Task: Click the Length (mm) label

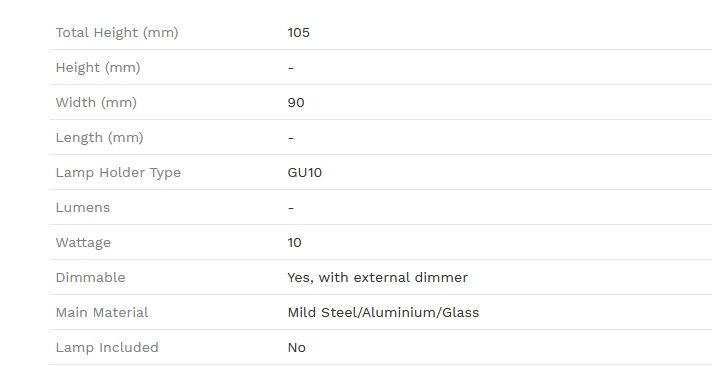Action: point(100,138)
